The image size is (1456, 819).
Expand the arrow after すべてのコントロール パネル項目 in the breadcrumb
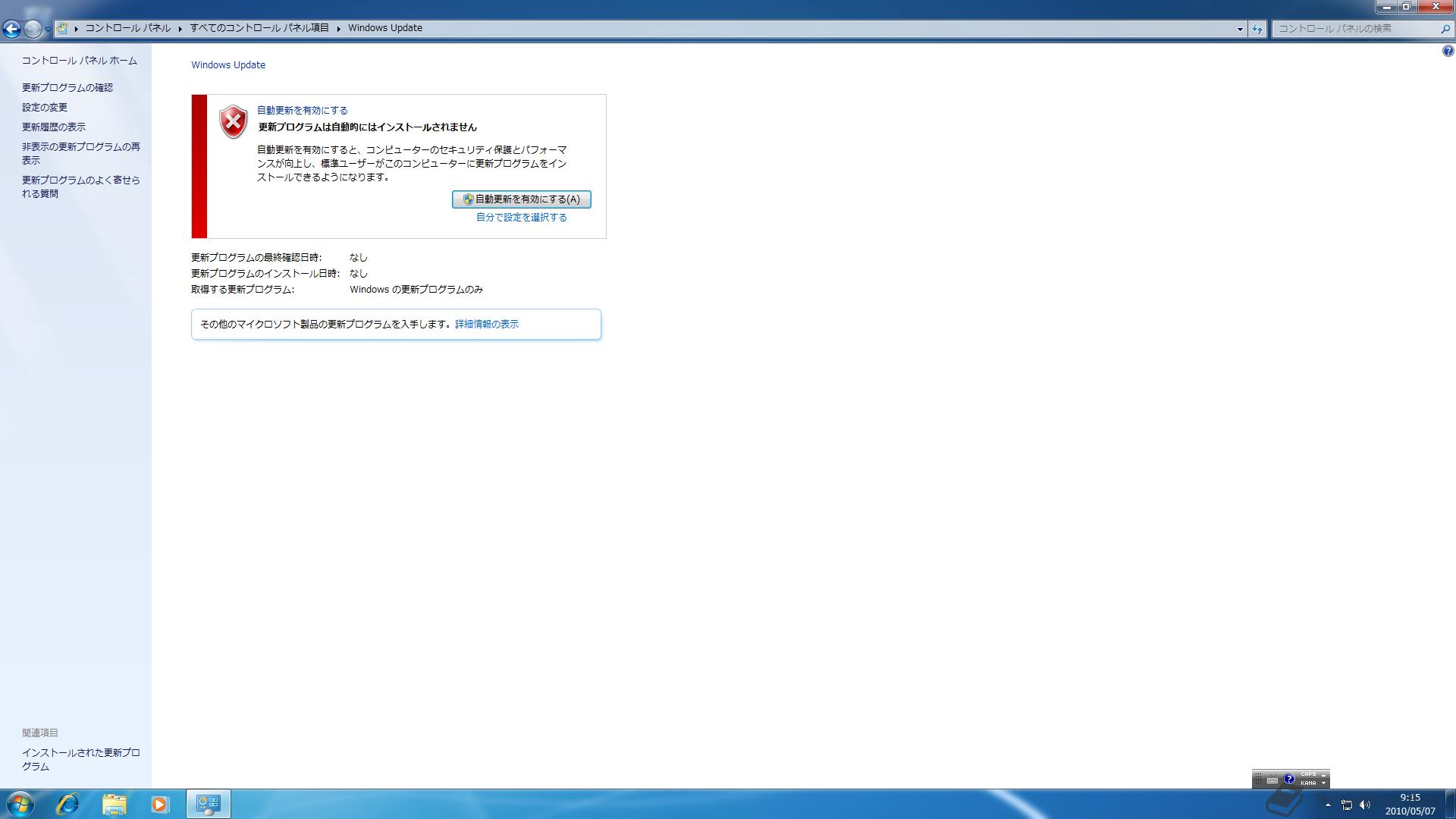tap(339, 28)
